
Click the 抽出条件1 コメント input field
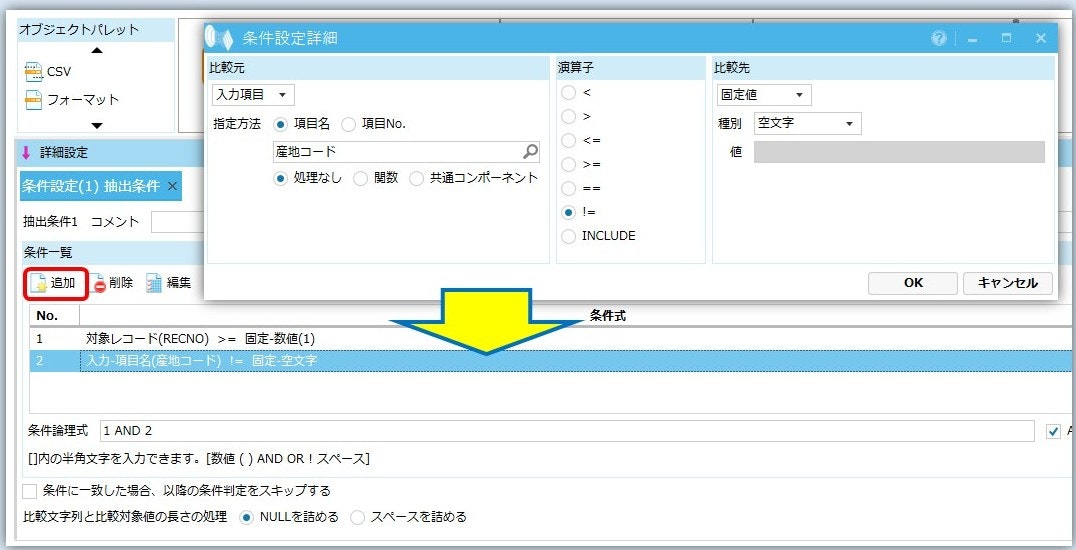[x=178, y=222]
